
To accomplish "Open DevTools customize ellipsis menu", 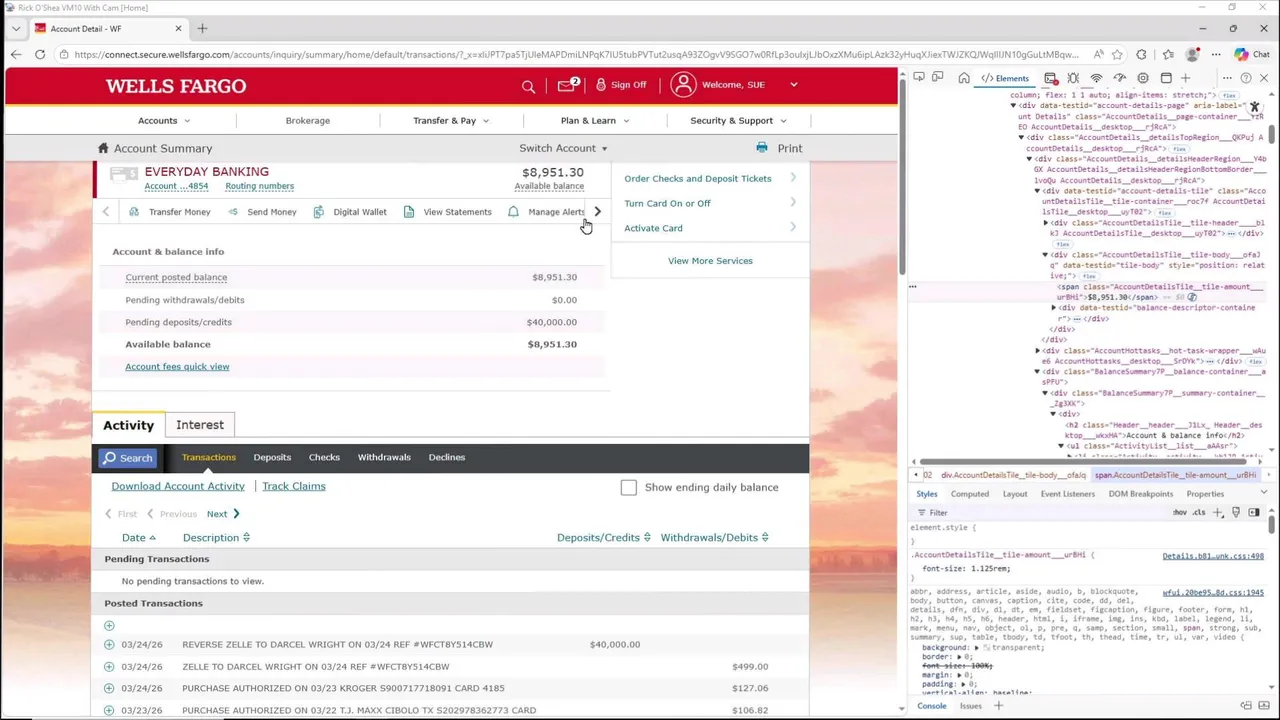I will 1227,78.
